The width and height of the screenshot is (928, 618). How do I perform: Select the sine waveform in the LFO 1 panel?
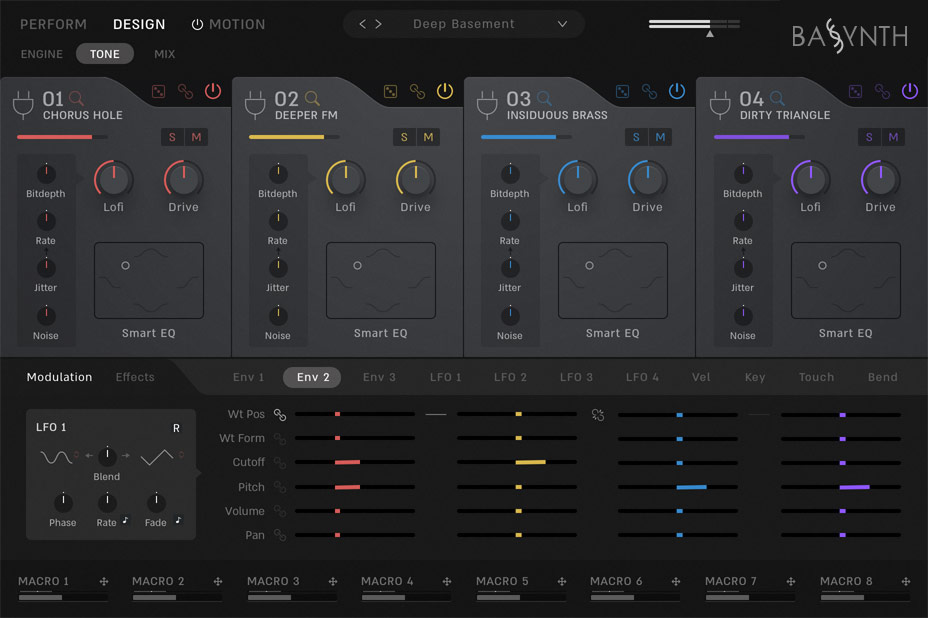coord(57,457)
